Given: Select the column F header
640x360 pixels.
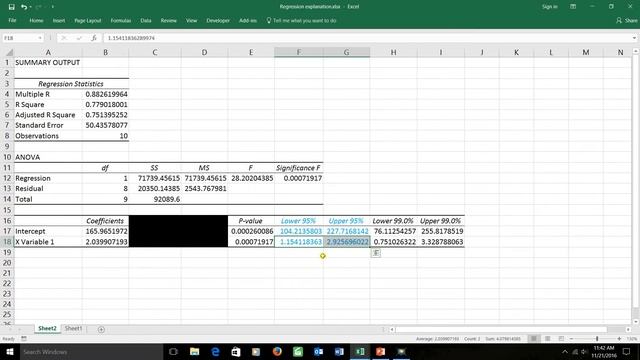Looking at the screenshot, I should (299, 52).
